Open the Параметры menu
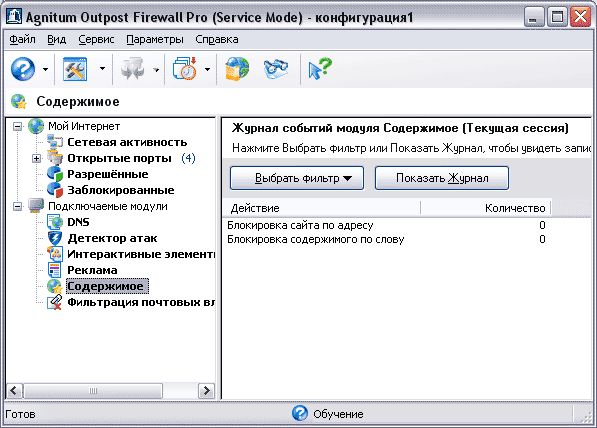This screenshot has width=597, height=428. point(155,39)
